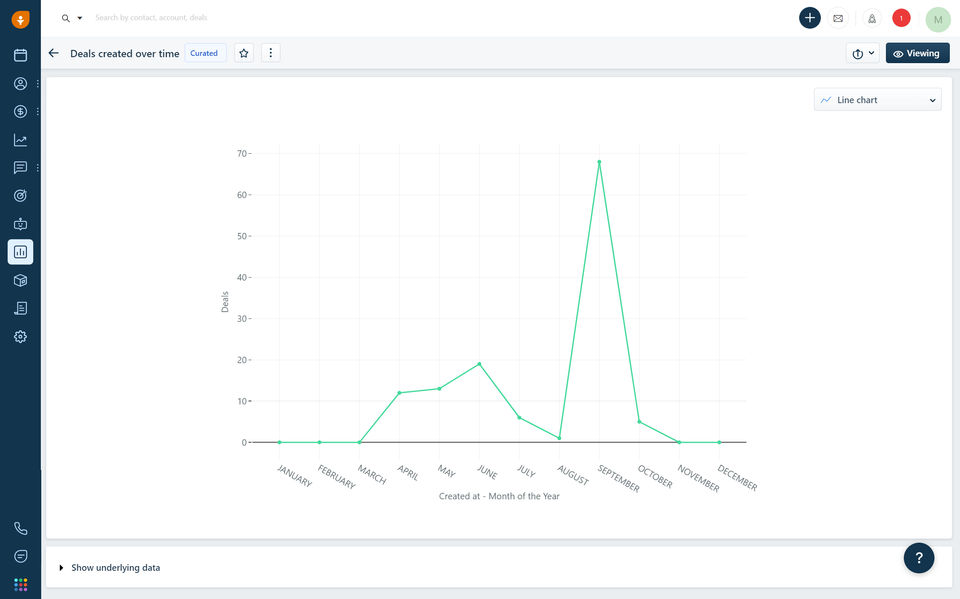
Task: Open the three-dot more options menu
Action: coord(271,53)
